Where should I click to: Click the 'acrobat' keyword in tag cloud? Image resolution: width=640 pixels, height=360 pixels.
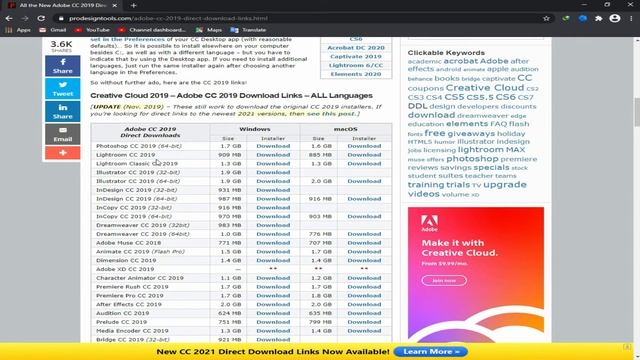pos(460,61)
